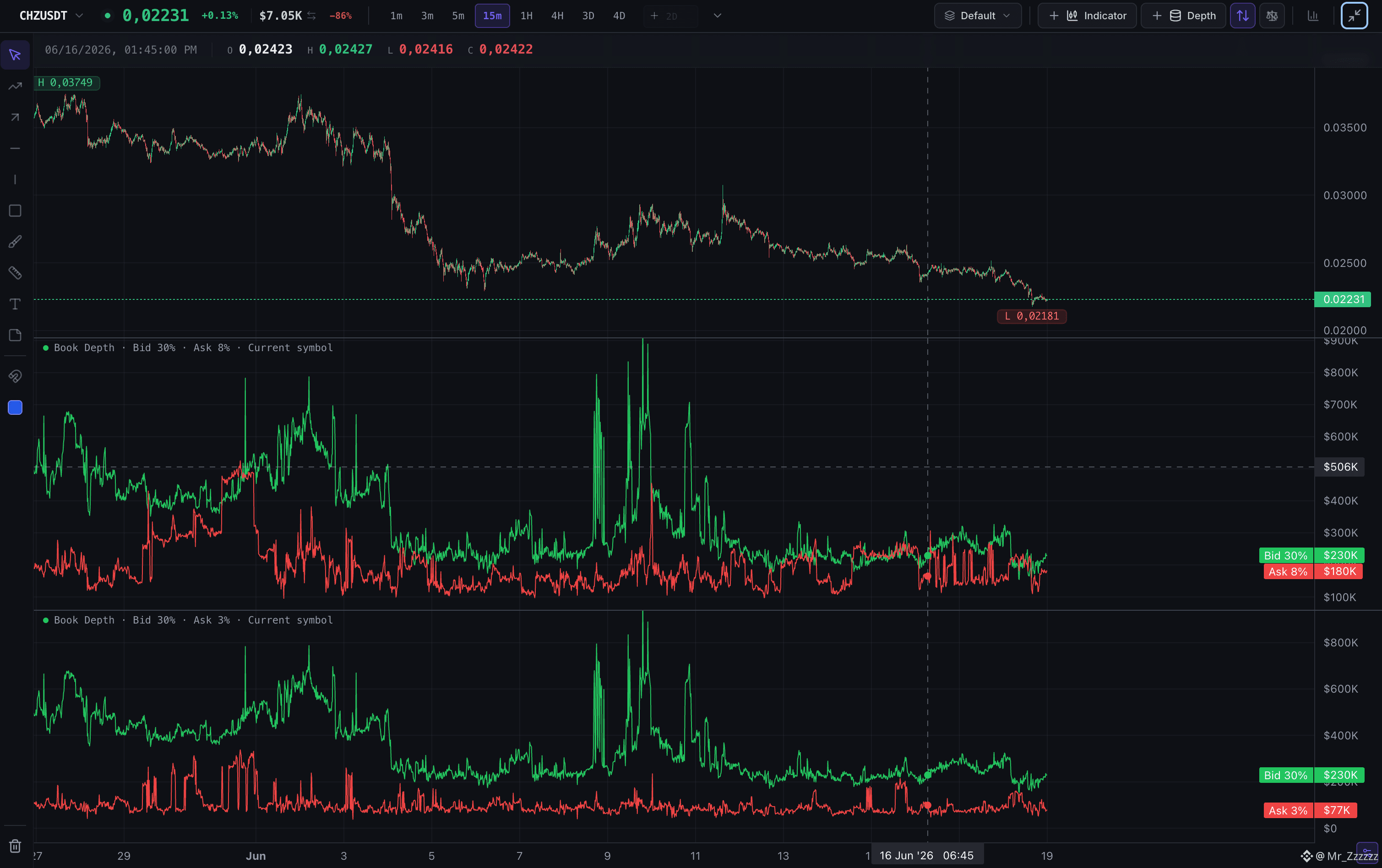Switch to the 3m timeframe
This screenshot has width=1382, height=868.
[427, 16]
